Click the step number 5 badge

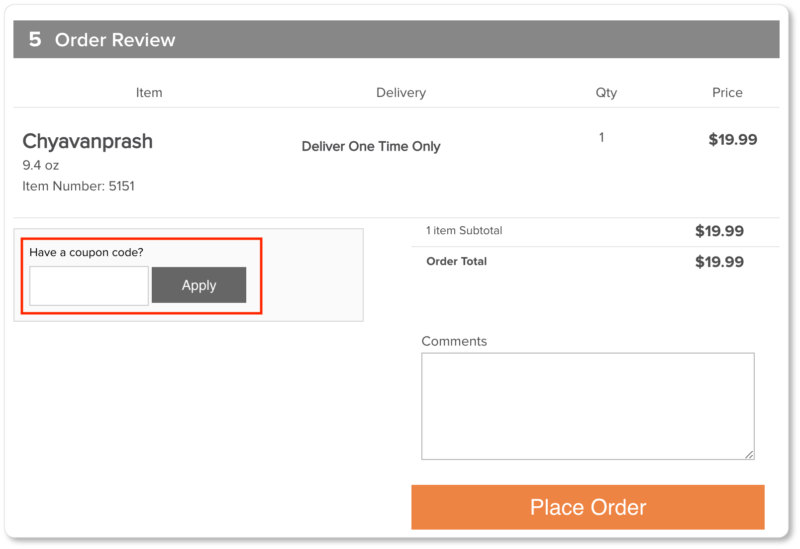coord(35,40)
